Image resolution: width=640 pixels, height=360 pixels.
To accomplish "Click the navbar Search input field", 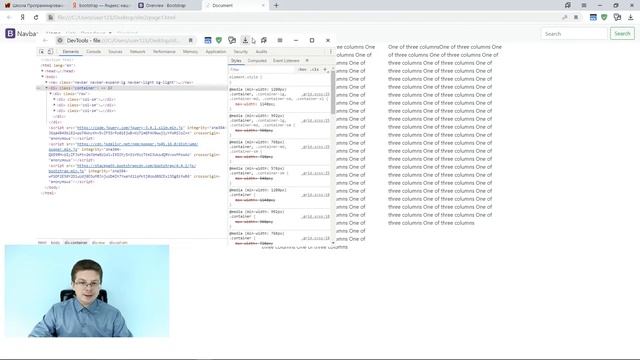I will [574, 34].
